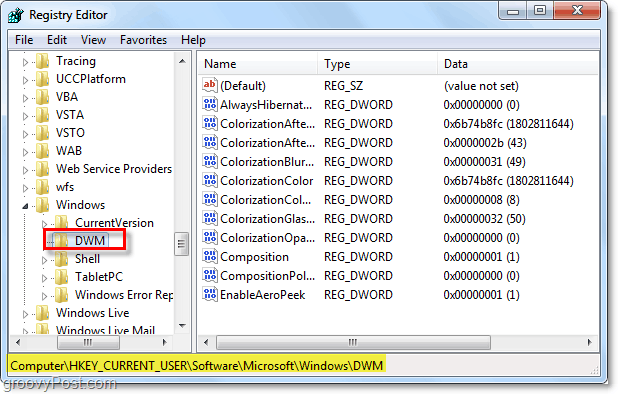This screenshot has height=394, width=618.
Task: Click tree pane scroll up arrow
Action: [182, 61]
